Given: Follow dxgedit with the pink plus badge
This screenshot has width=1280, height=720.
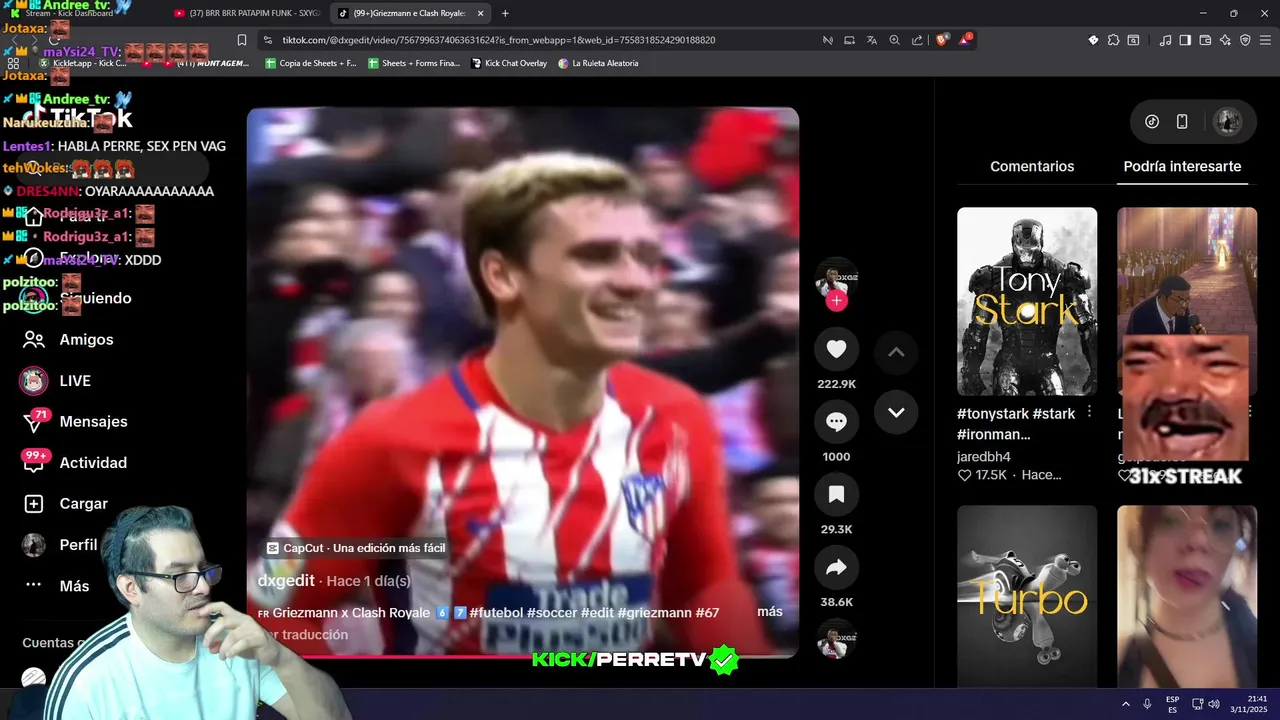Looking at the screenshot, I should click(837, 300).
